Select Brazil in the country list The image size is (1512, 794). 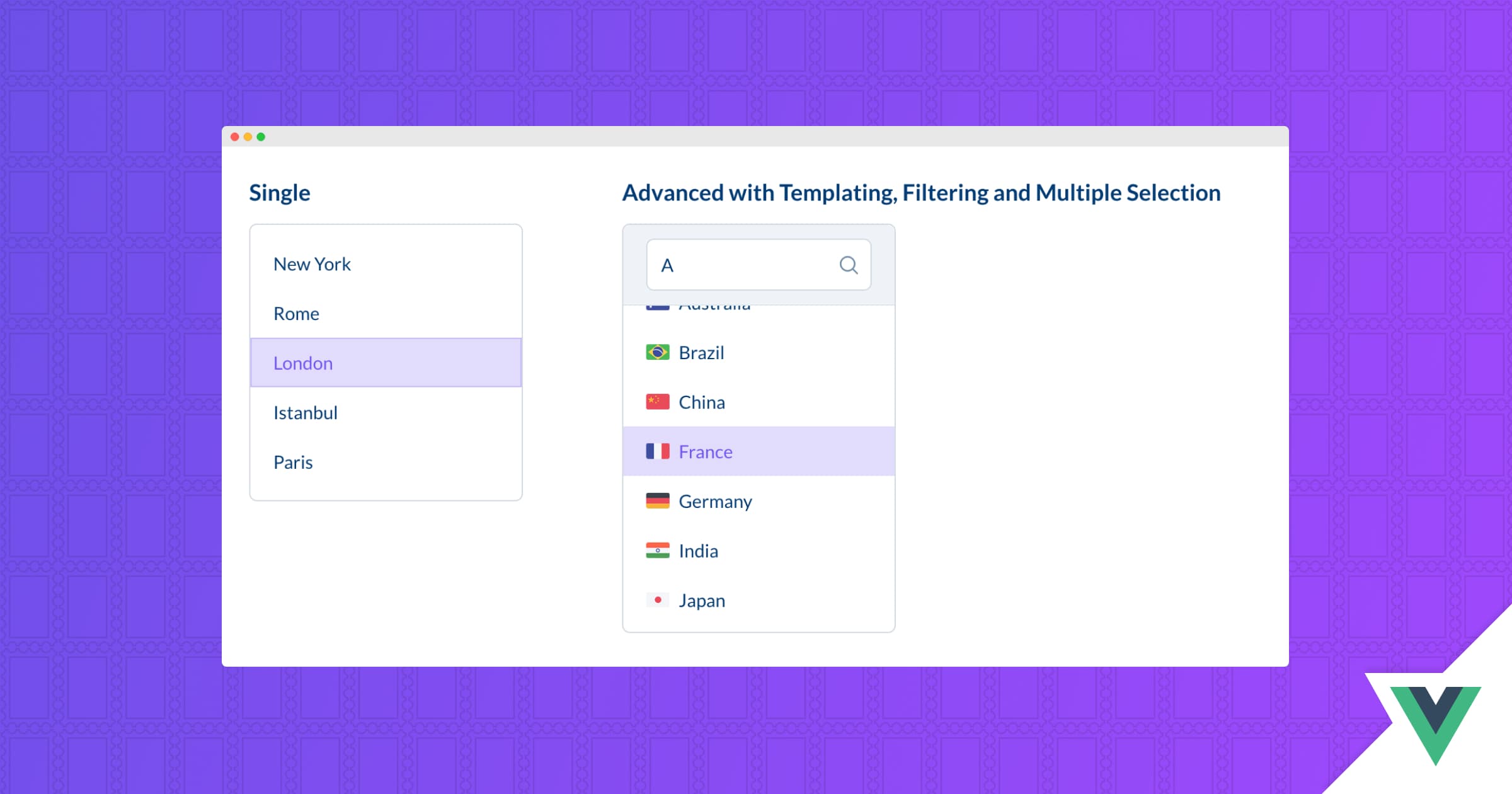tap(759, 352)
